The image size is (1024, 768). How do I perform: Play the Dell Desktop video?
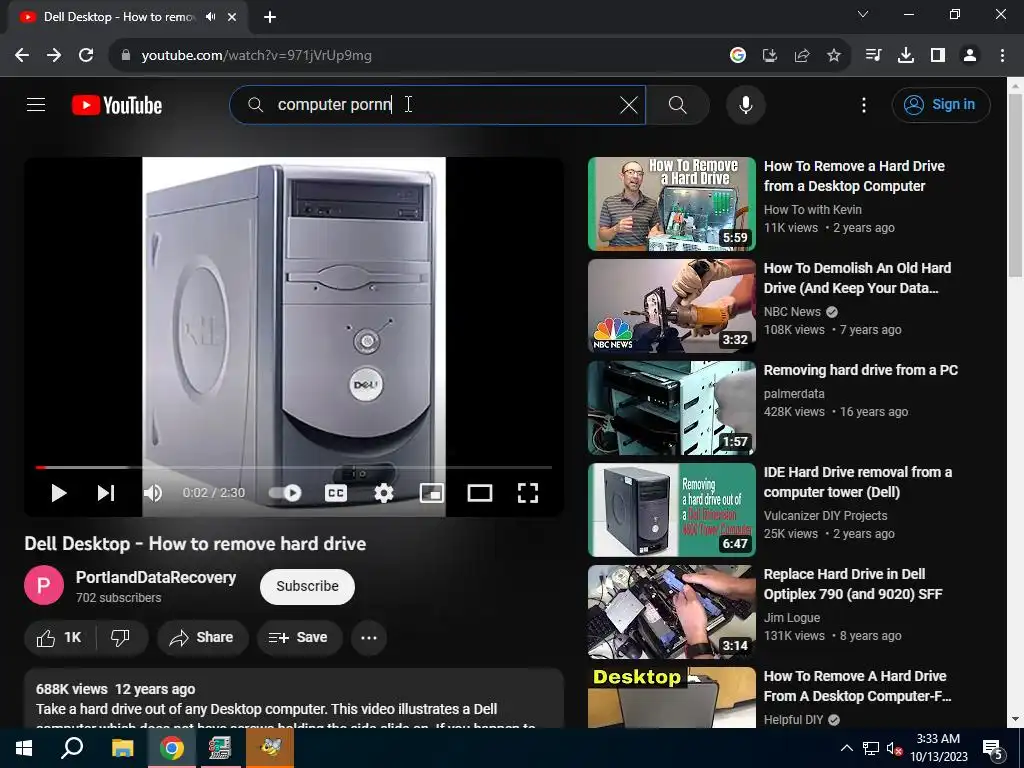[x=59, y=493]
